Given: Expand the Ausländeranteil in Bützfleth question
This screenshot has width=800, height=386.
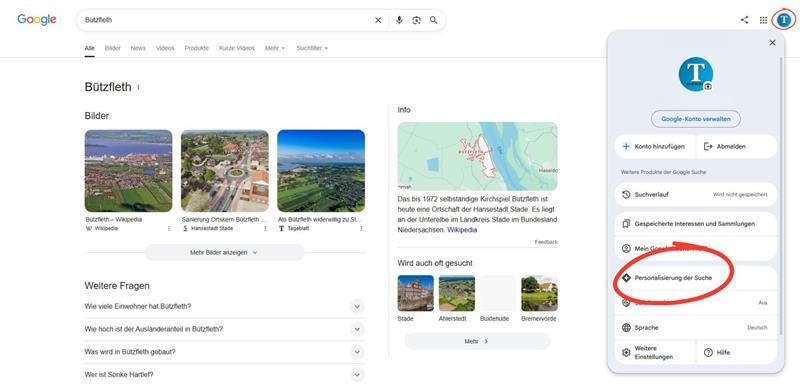Looking at the screenshot, I should [x=224, y=329].
